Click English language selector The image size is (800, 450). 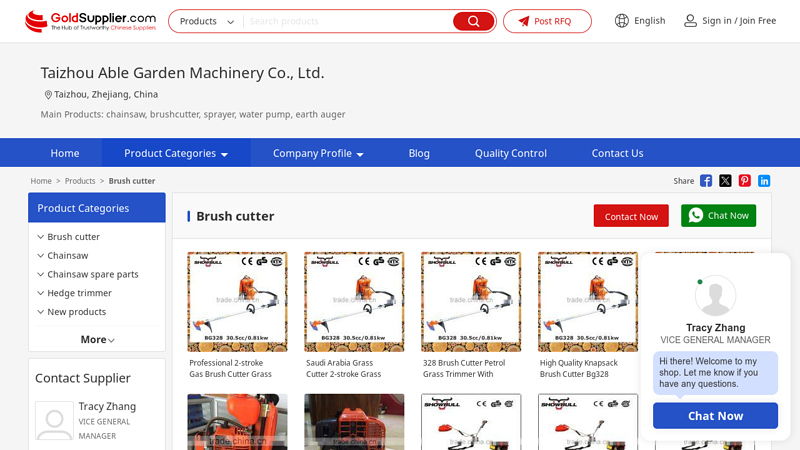(649, 21)
